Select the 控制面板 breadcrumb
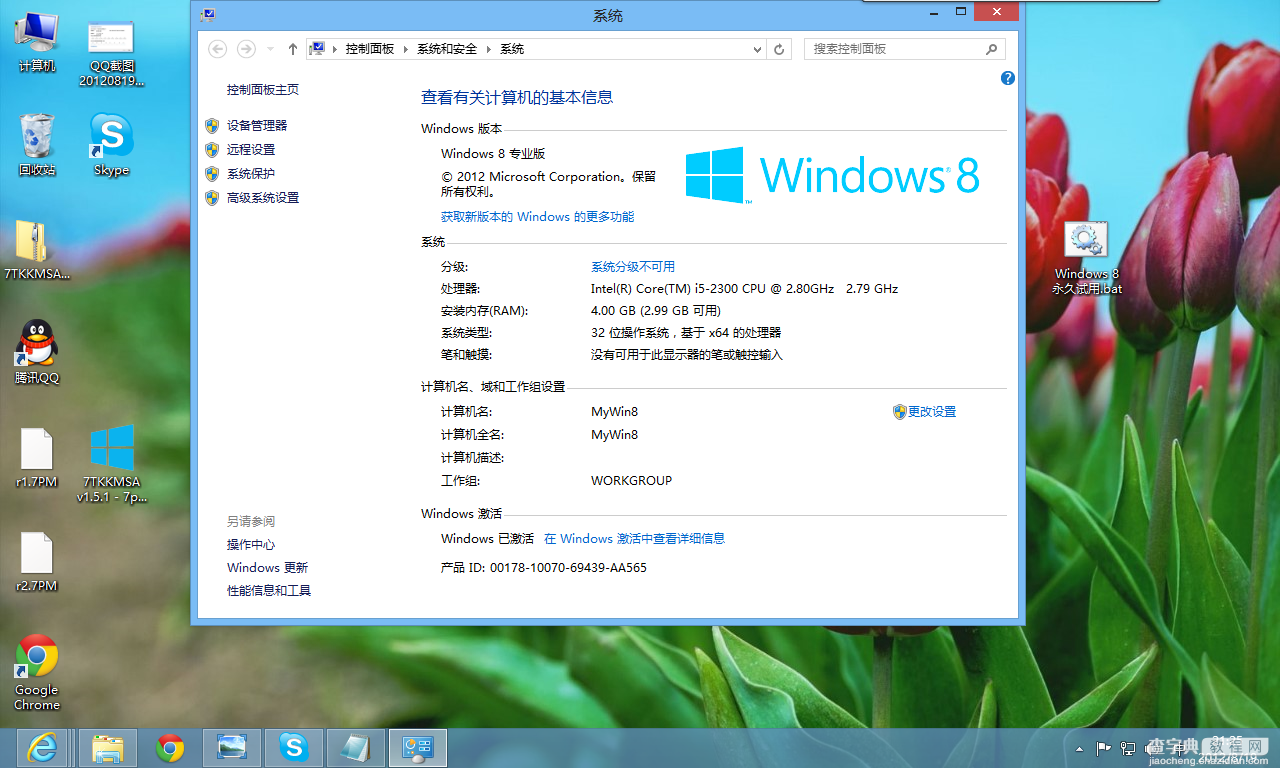The width and height of the screenshot is (1280, 768). coord(370,49)
